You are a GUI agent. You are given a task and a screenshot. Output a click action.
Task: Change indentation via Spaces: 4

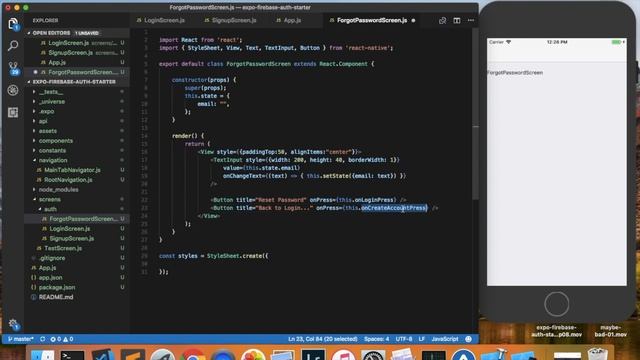click(x=376, y=339)
